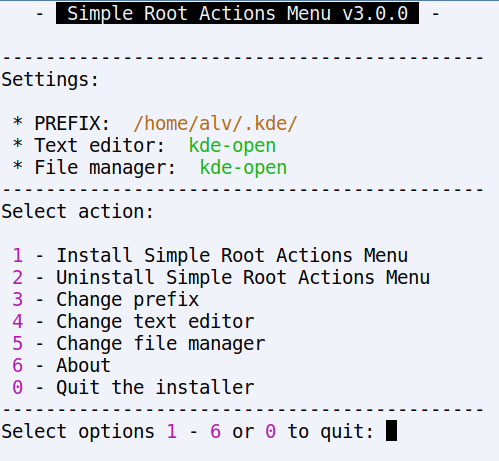Click the Settings: heading

[50, 80]
